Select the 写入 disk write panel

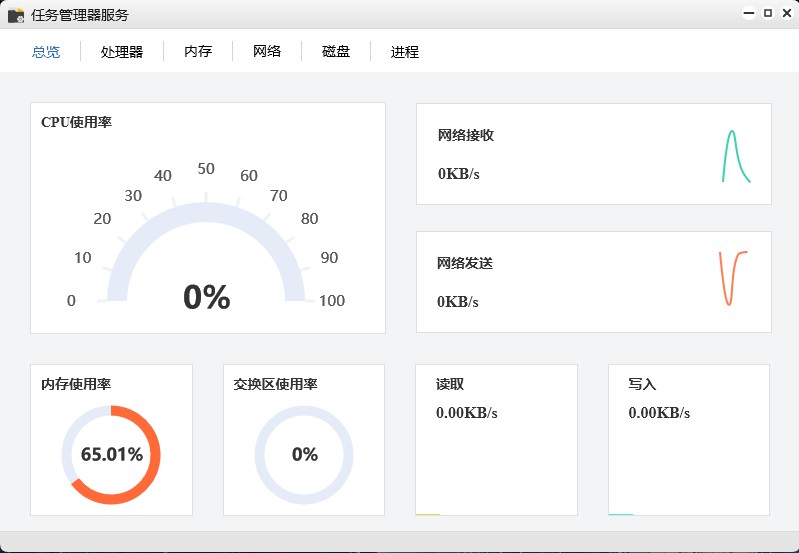click(x=689, y=440)
